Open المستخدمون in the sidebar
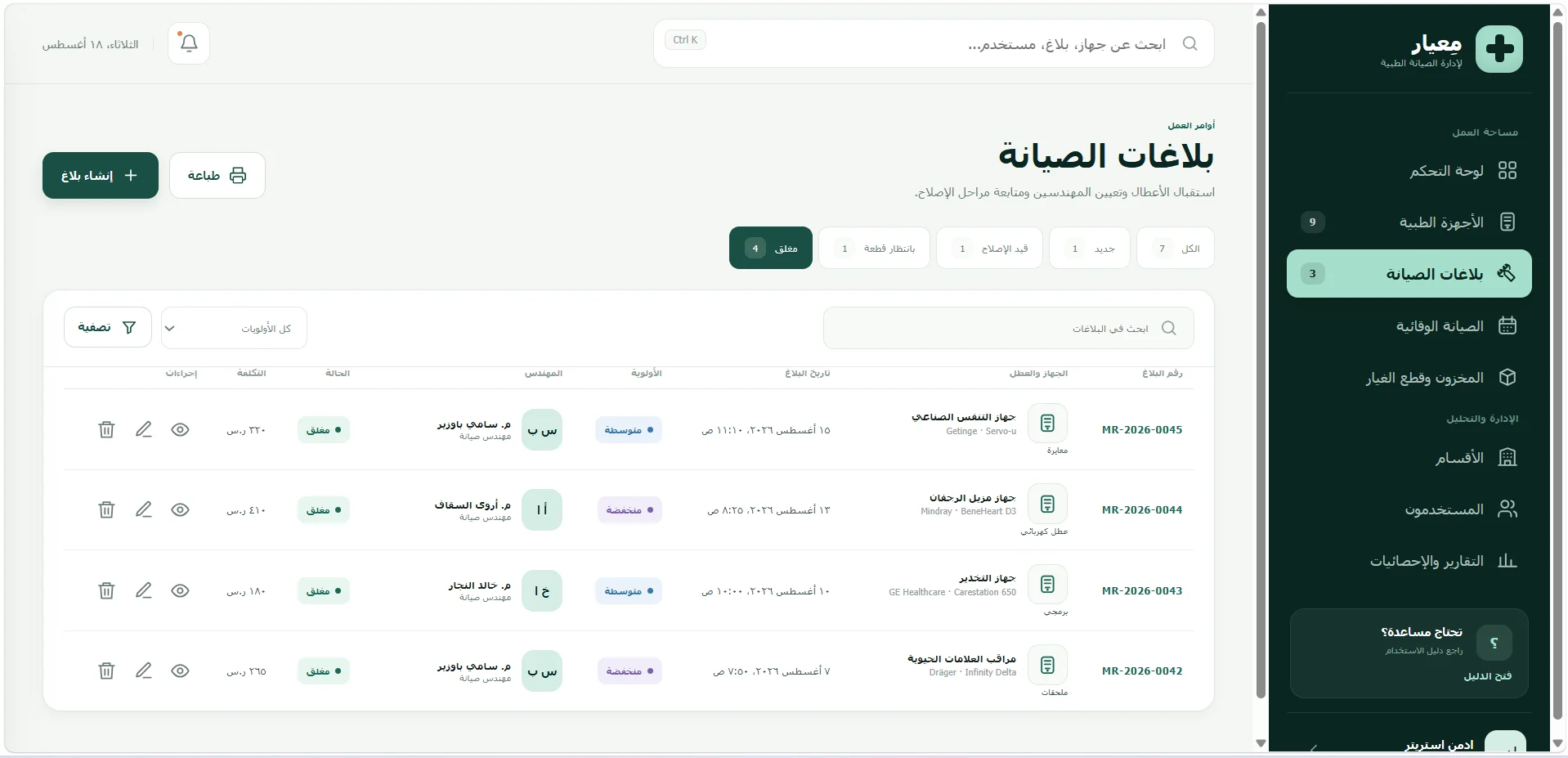 pyautogui.click(x=1409, y=509)
